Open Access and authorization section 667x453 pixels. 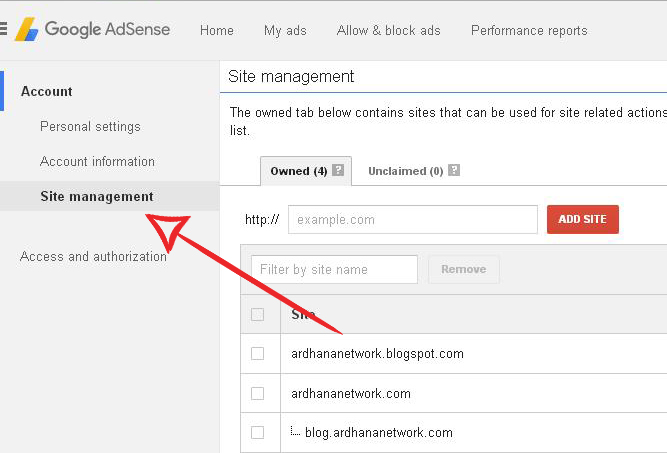coord(93,256)
